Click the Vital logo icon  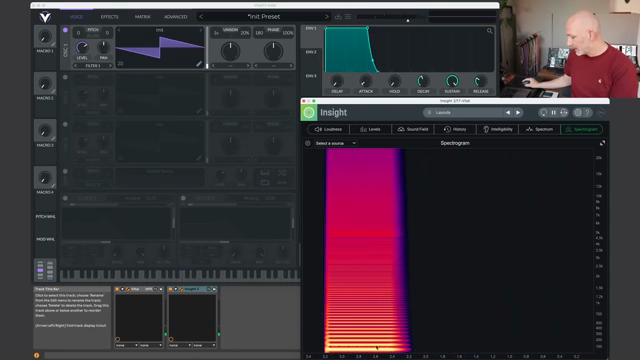click(x=45, y=17)
